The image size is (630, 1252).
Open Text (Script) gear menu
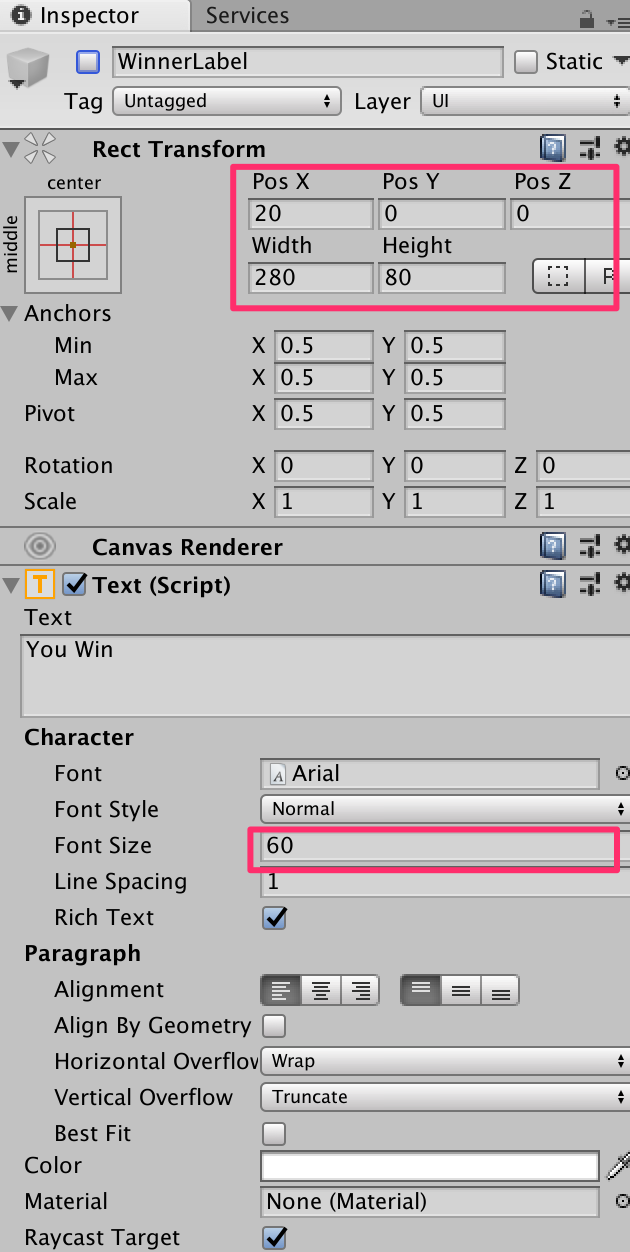622,584
